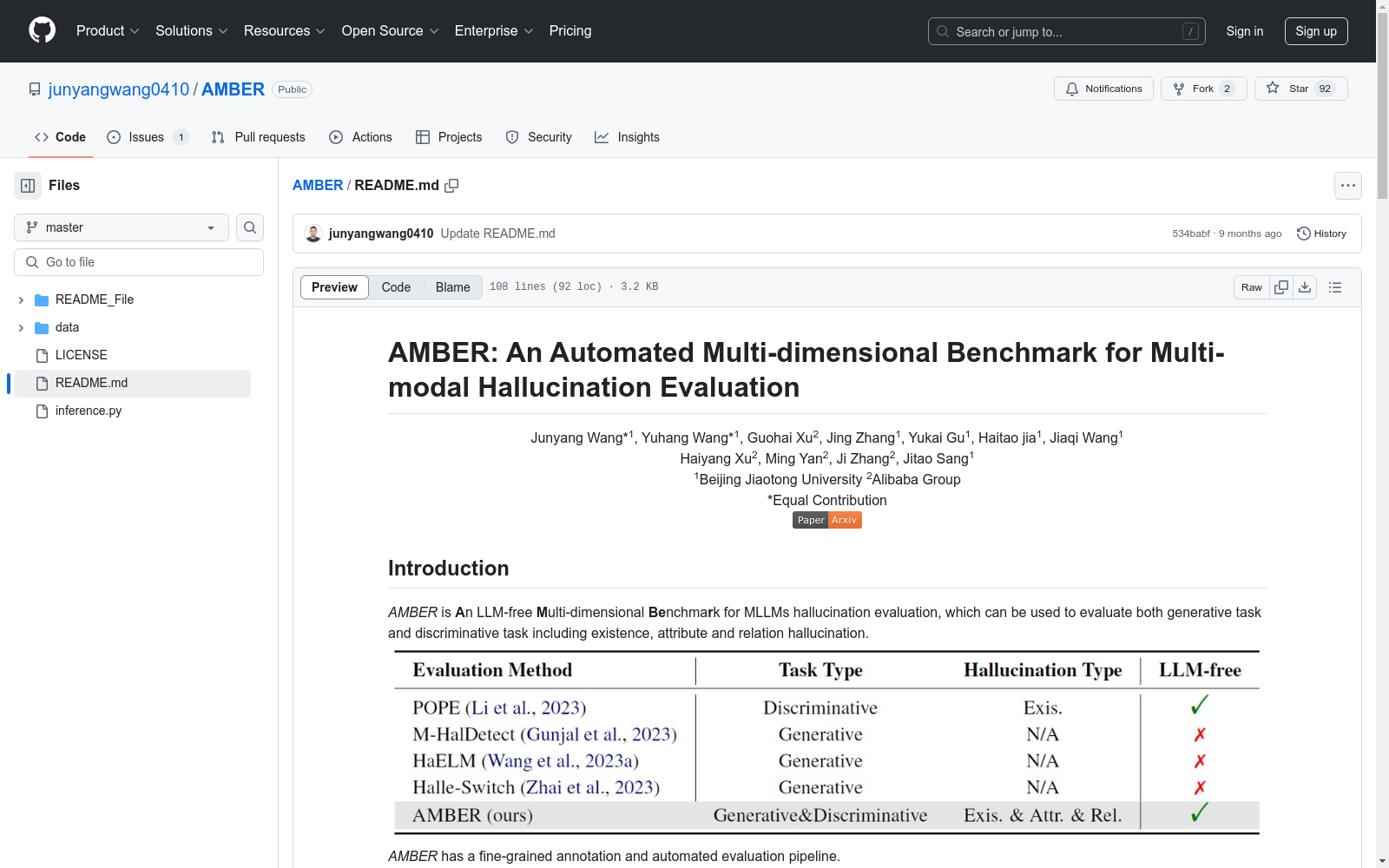Click the search files magnifier icon
The width and height of the screenshot is (1389, 868).
(250, 227)
